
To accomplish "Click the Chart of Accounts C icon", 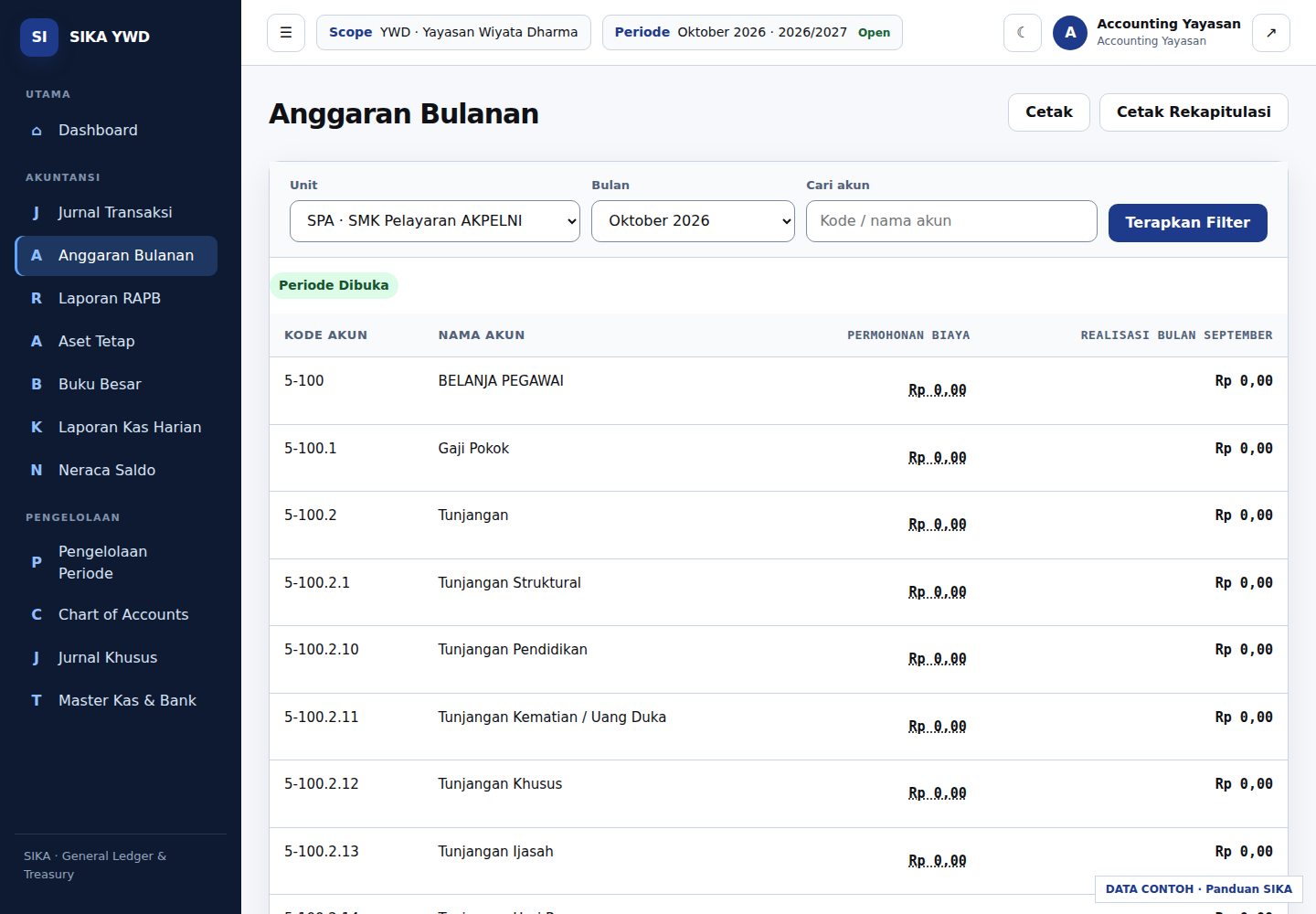I will [37, 615].
